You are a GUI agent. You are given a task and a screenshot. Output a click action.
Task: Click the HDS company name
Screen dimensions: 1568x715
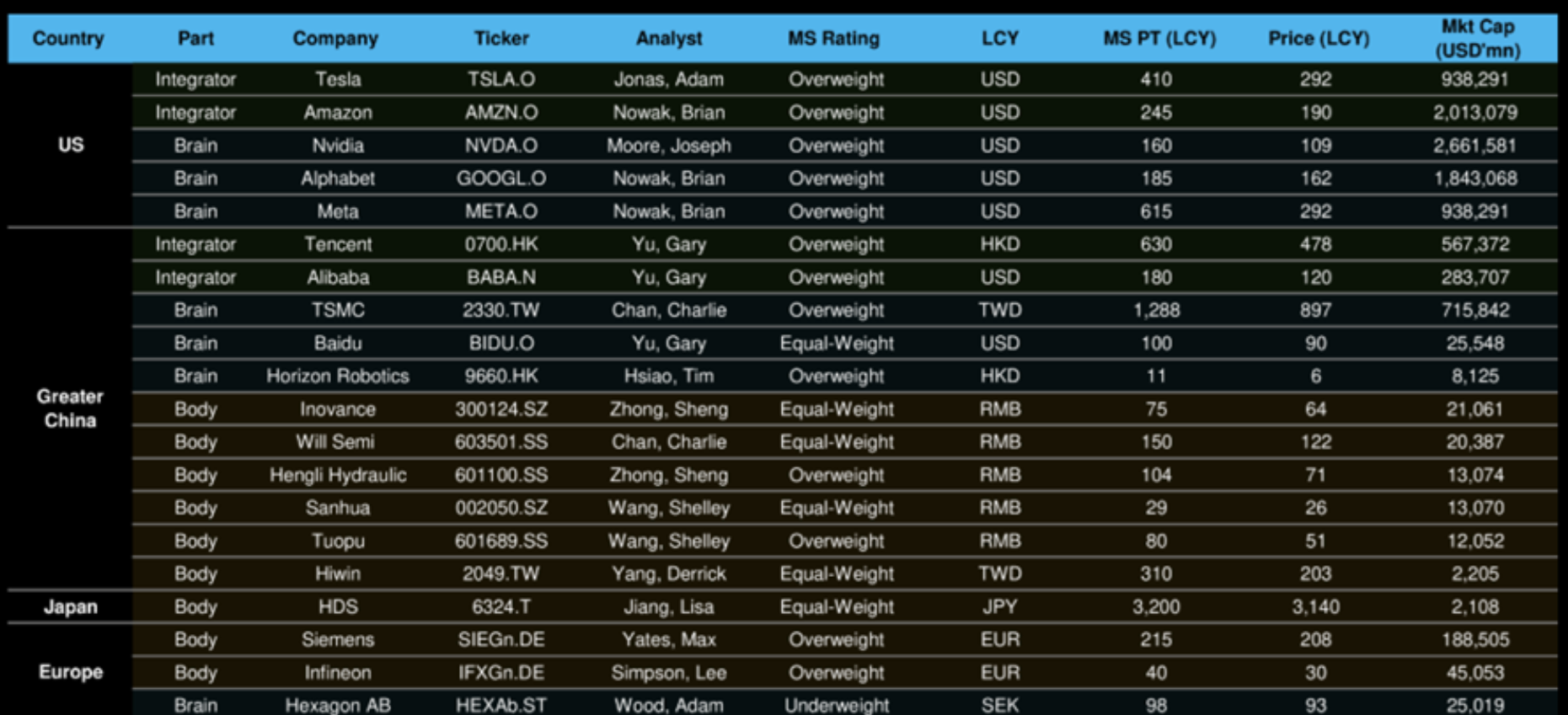[338, 607]
